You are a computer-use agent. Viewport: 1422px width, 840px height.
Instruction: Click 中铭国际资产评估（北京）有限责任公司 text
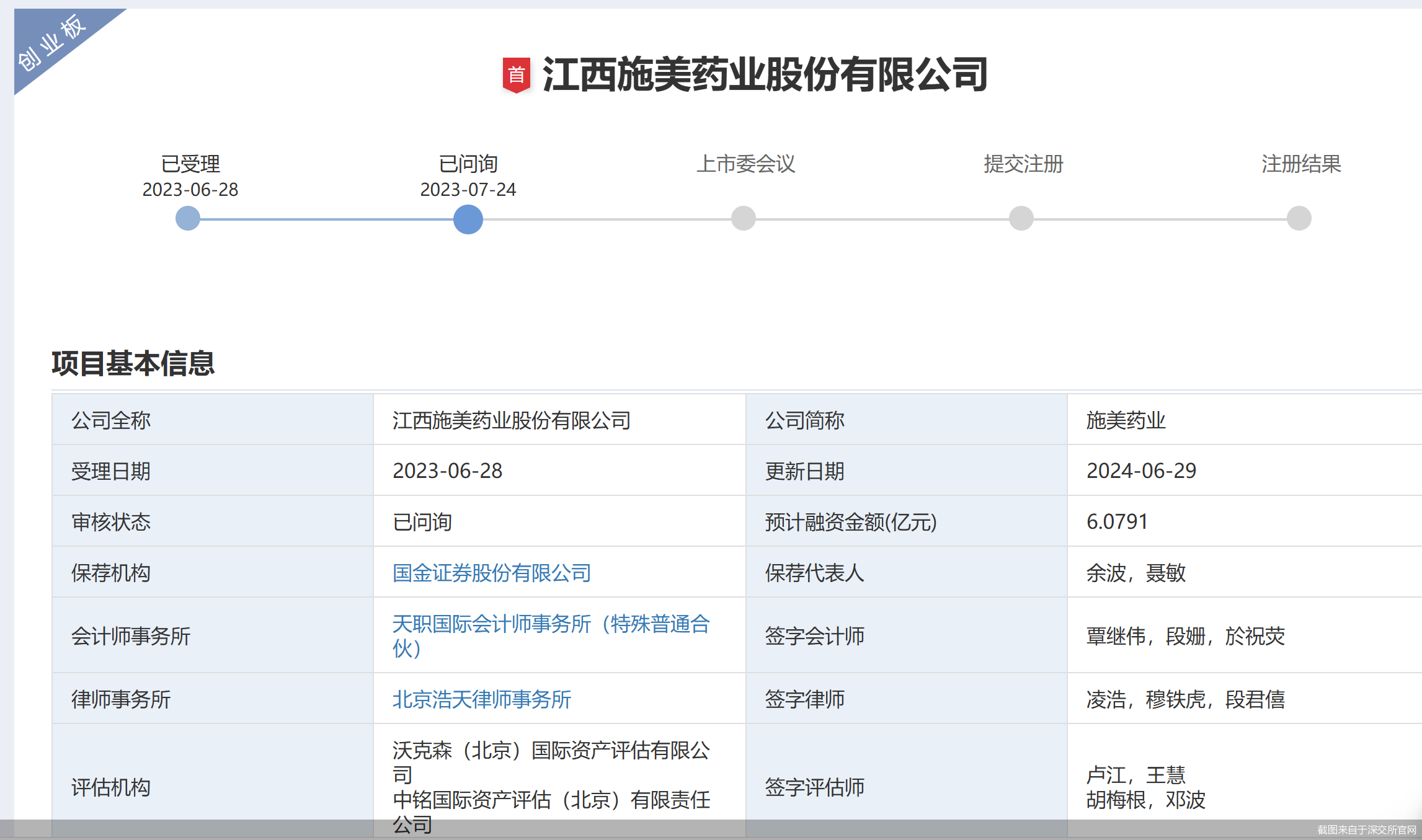point(551,812)
